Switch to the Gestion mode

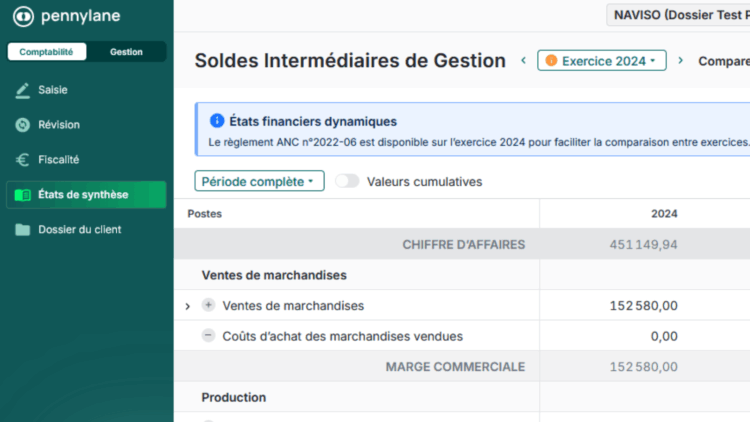[x=126, y=52]
